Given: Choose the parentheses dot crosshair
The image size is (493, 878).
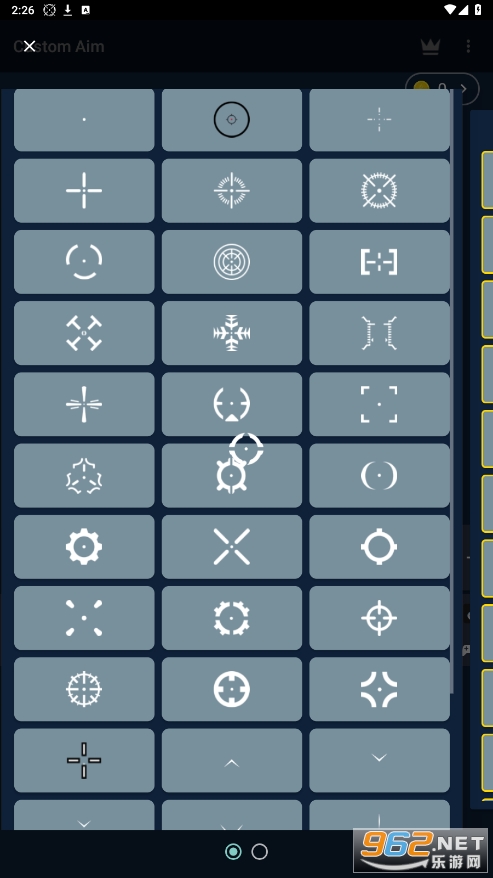Looking at the screenshot, I should (x=379, y=475).
